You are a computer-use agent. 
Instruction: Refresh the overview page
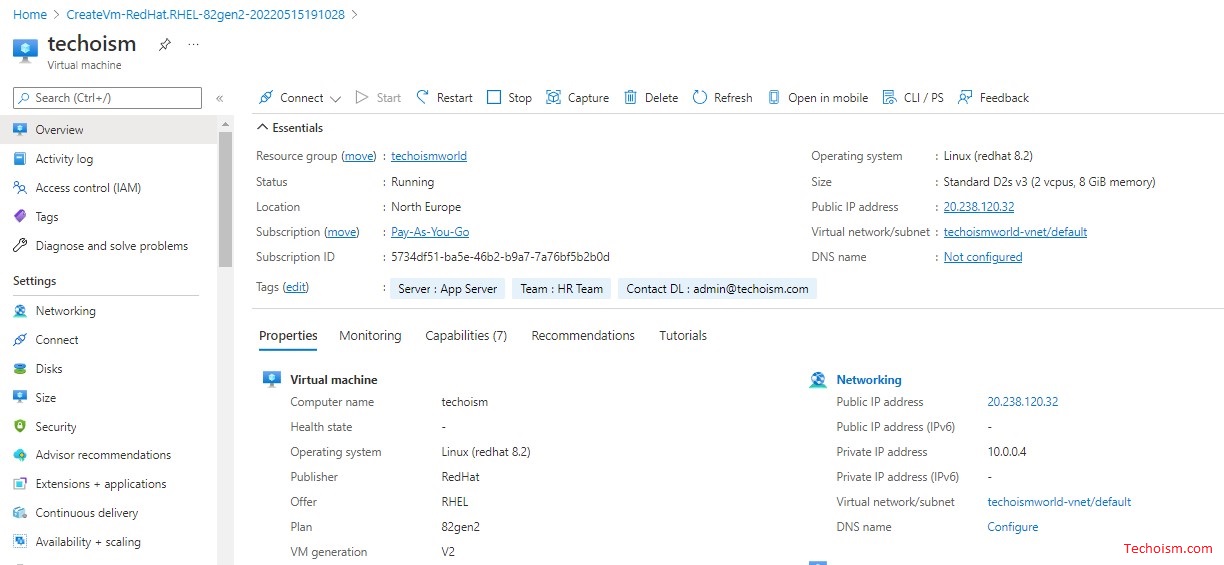click(x=722, y=98)
